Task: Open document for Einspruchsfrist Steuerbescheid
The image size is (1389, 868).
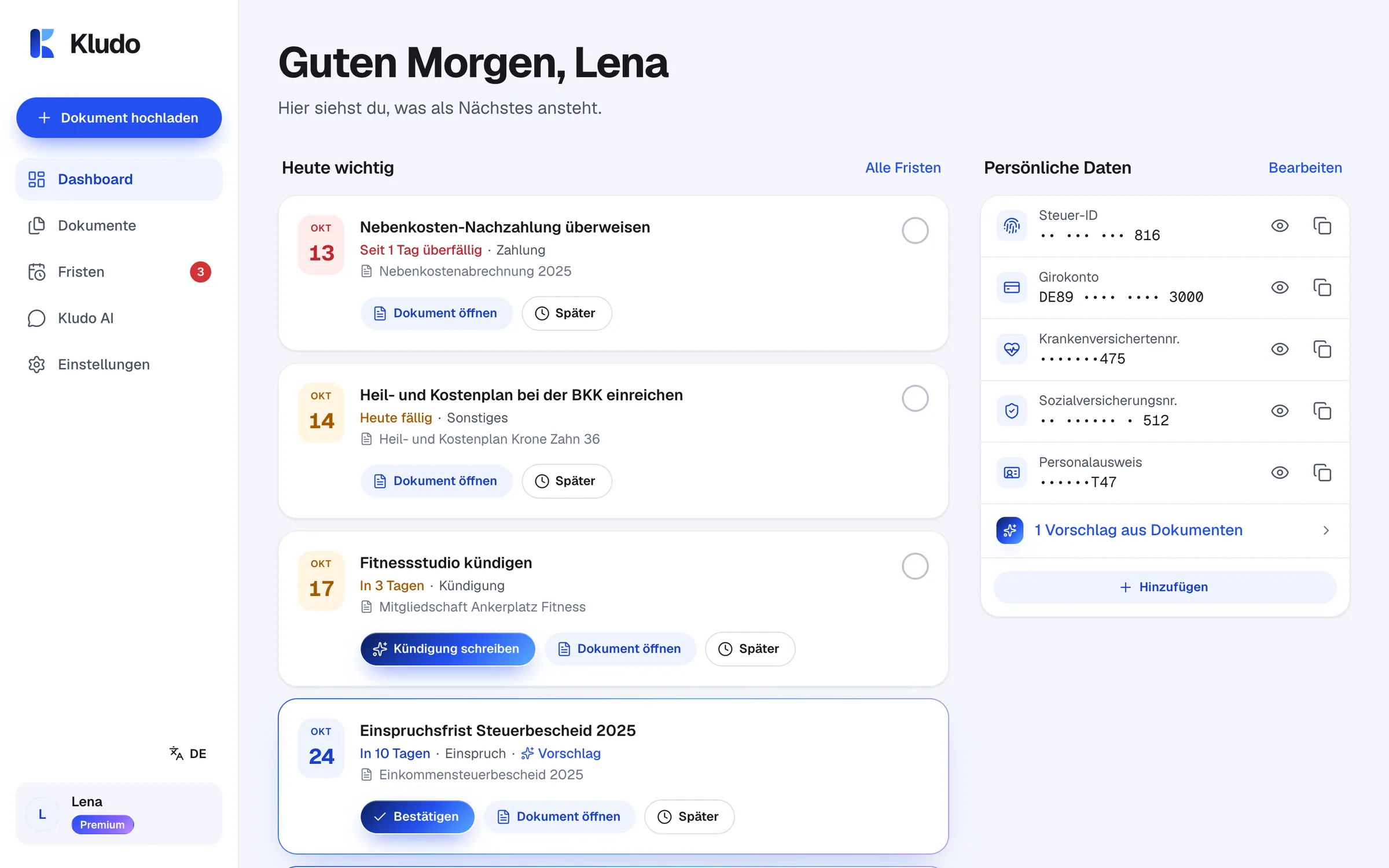Action: [559, 816]
